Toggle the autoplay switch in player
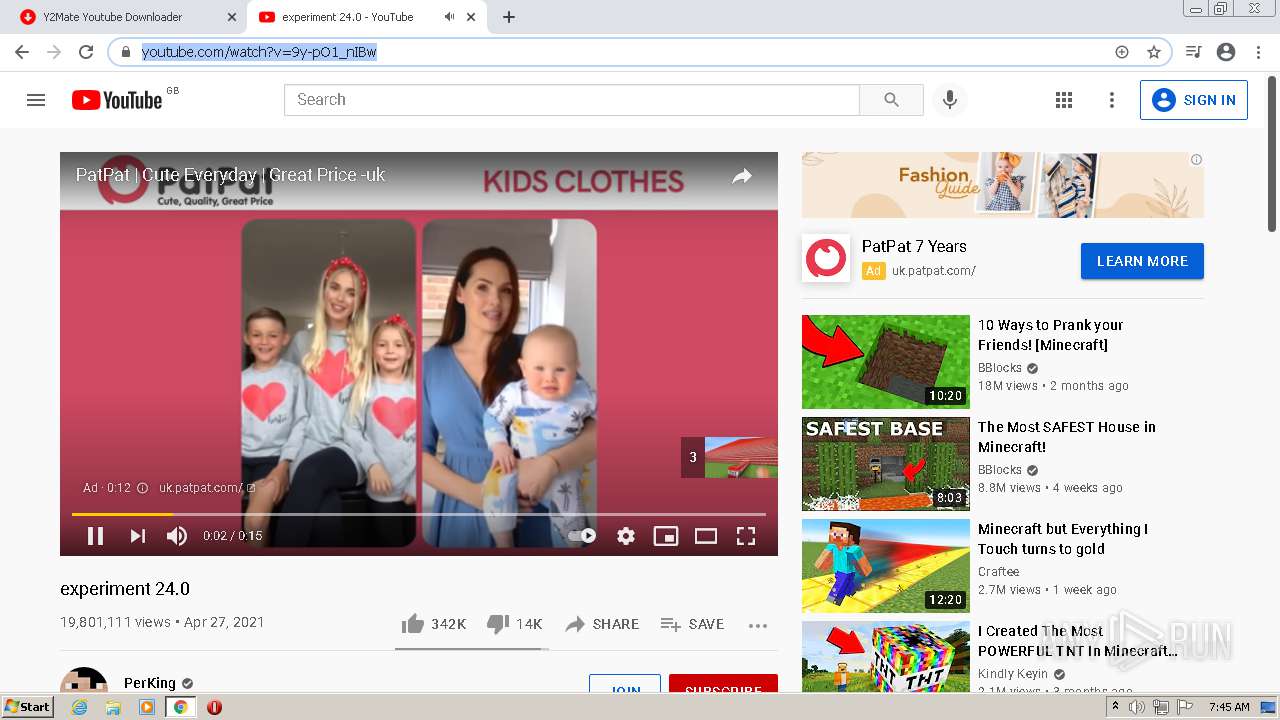Viewport: 1280px width, 720px height. tap(582, 536)
